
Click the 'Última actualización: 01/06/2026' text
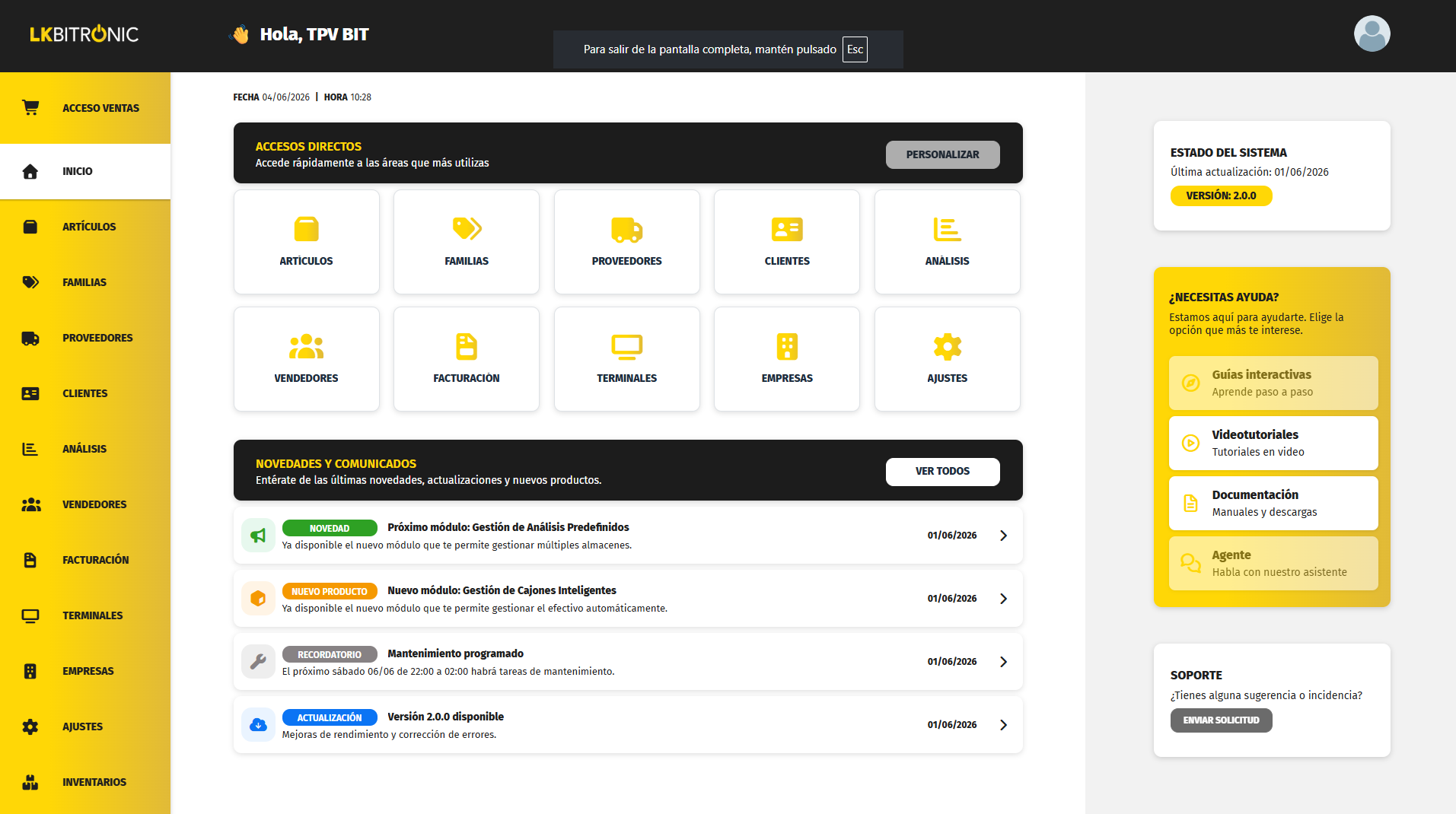point(1249,172)
